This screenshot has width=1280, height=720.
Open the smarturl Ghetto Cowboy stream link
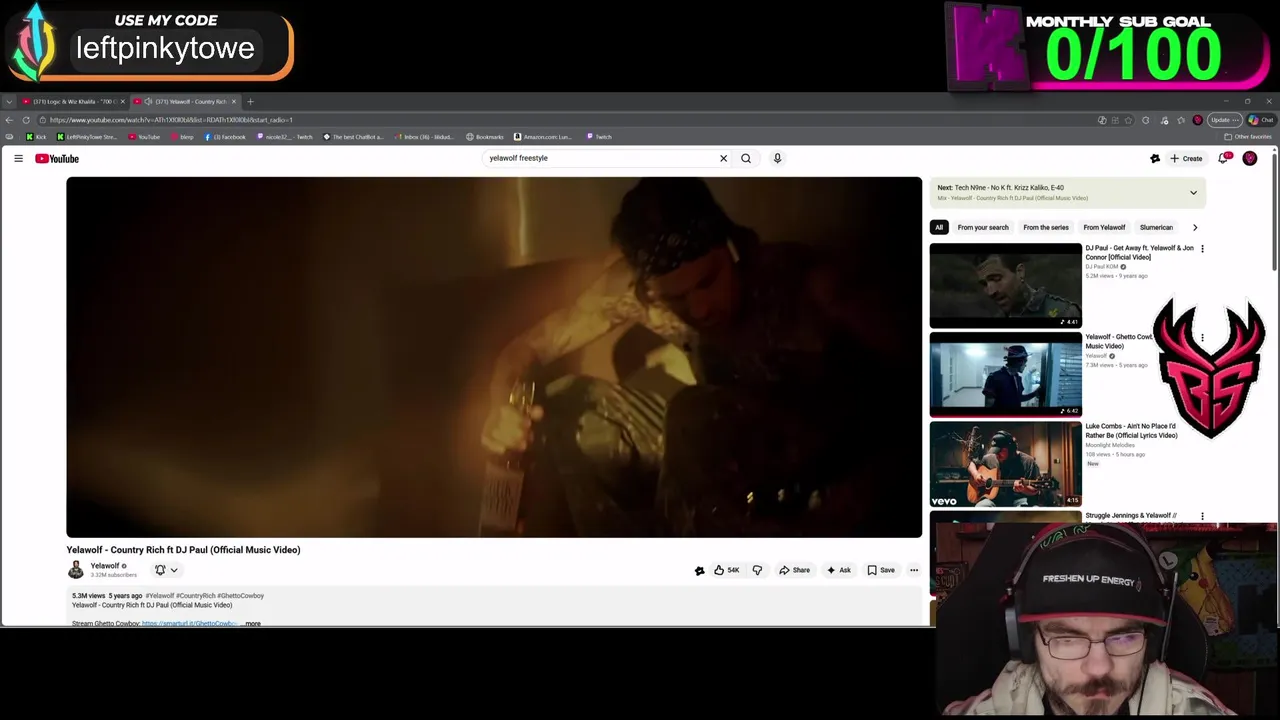click(188, 624)
